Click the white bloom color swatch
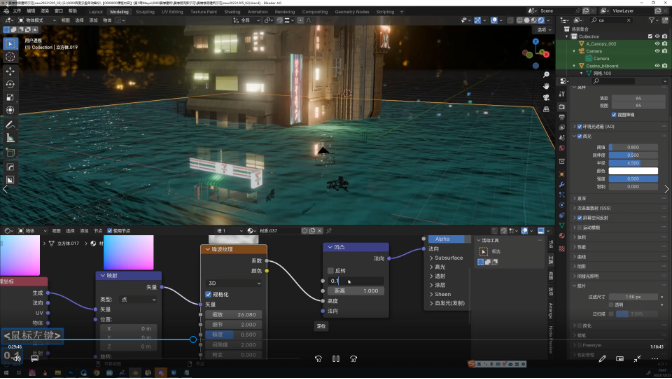The width and height of the screenshot is (672, 379). (x=633, y=171)
